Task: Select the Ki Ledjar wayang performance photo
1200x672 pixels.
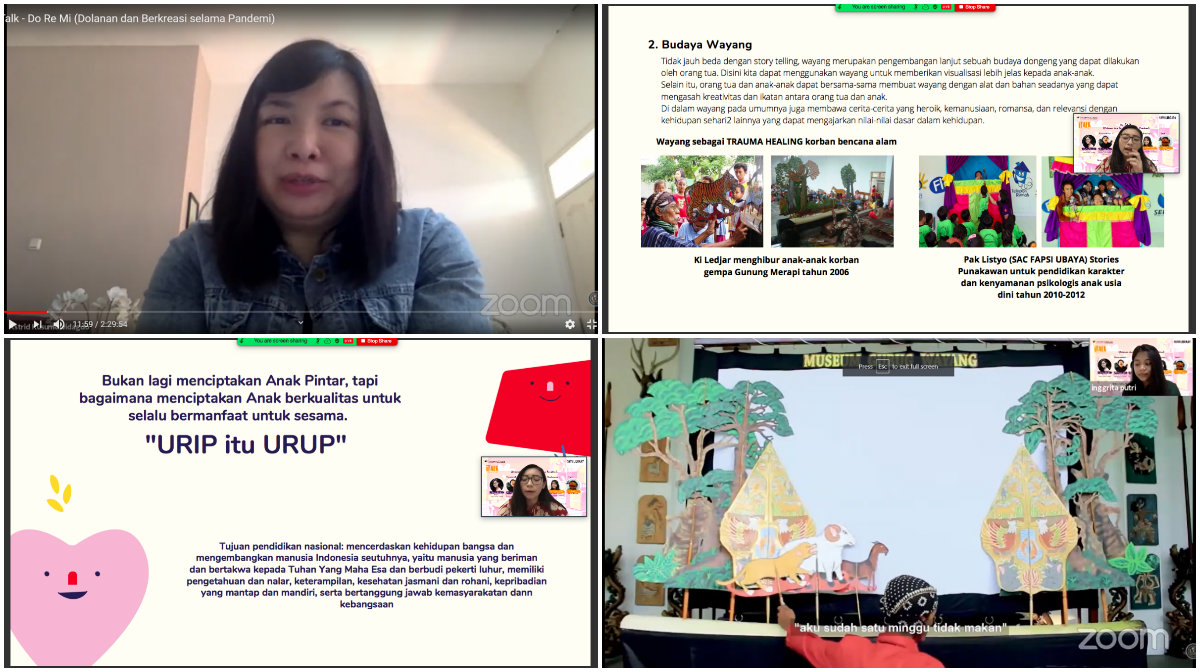Action: tap(701, 201)
